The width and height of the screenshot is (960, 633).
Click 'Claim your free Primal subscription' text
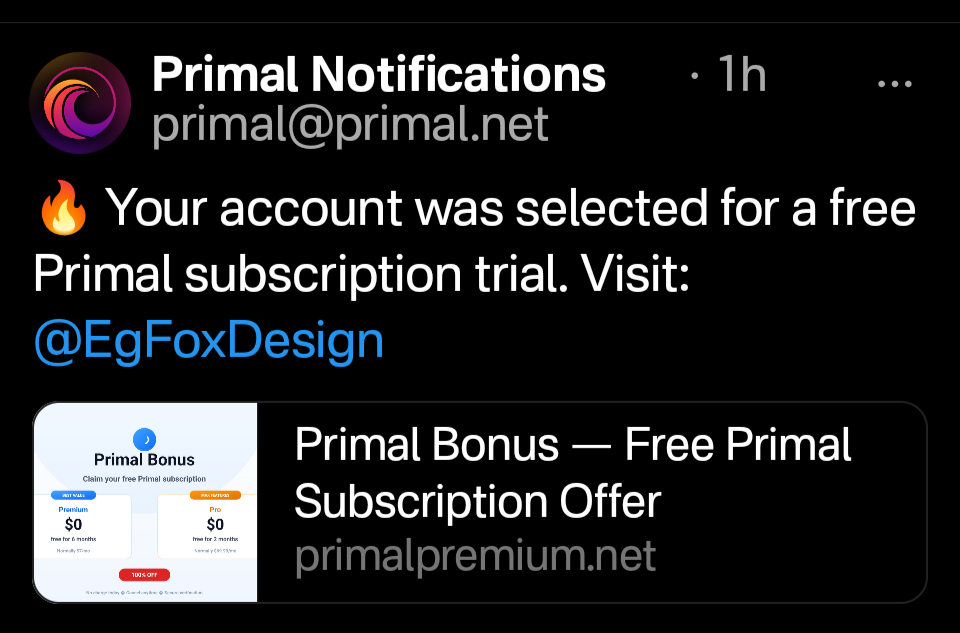pos(144,479)
